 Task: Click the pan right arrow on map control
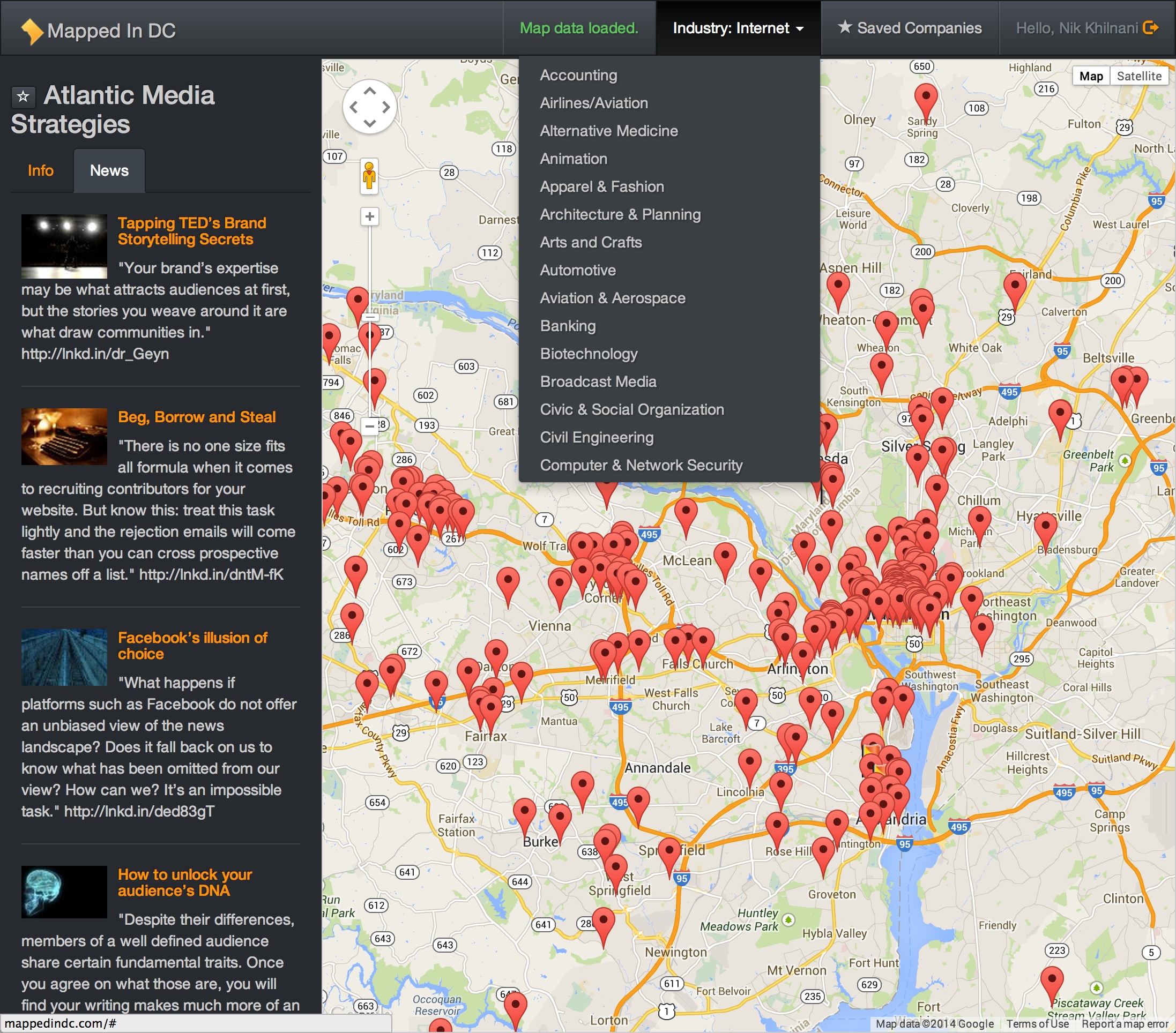[x=386, y=107]
